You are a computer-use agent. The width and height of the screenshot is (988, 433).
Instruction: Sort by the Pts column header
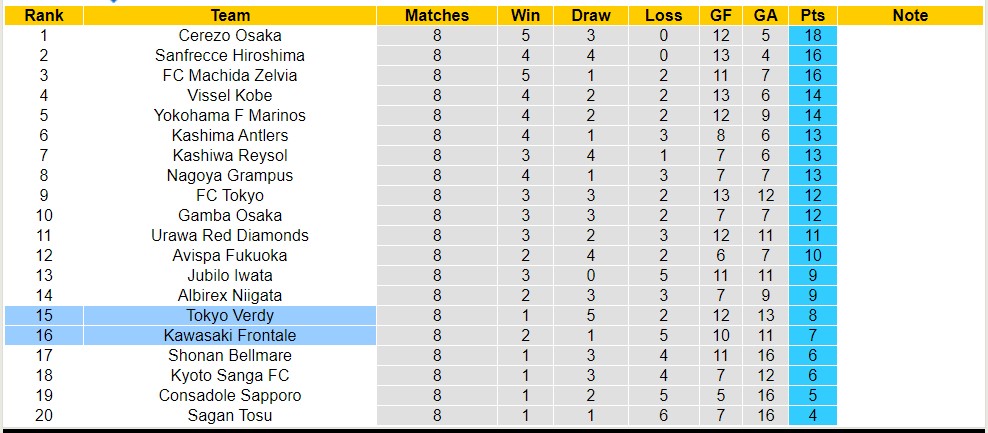coord(812,15)
